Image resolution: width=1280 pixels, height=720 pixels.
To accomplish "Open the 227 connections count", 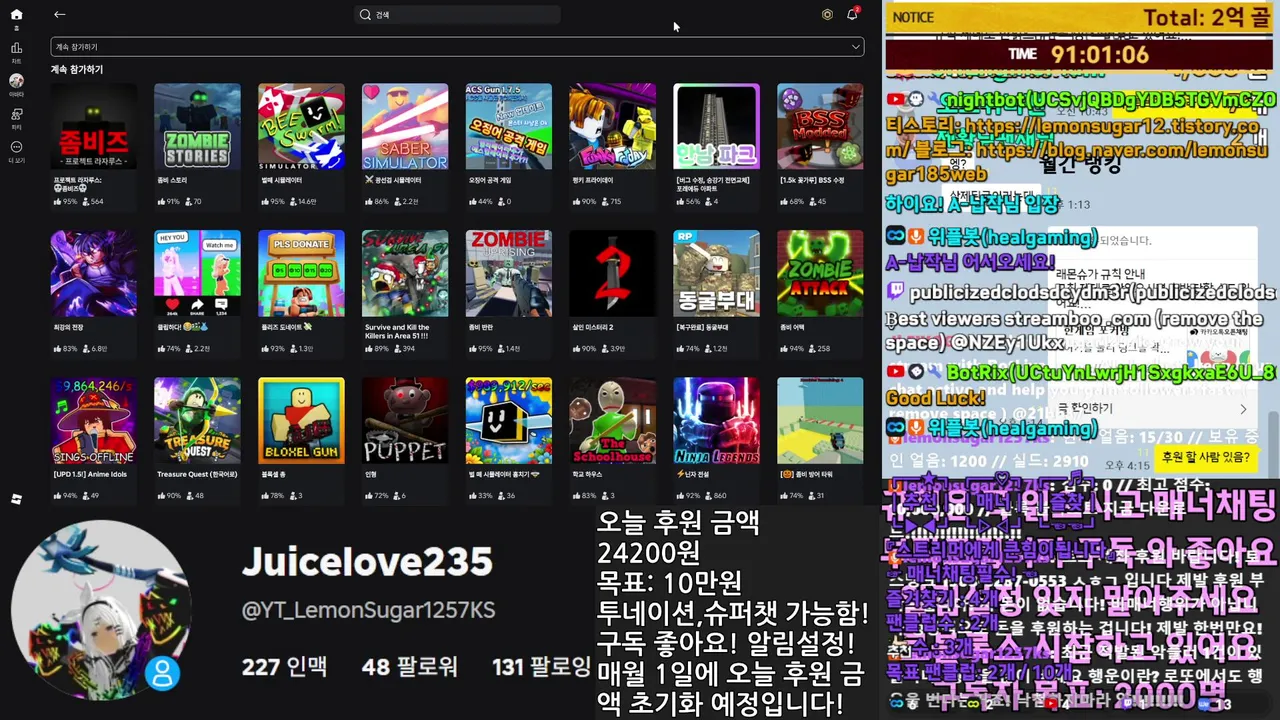I will tap(284, 667).
